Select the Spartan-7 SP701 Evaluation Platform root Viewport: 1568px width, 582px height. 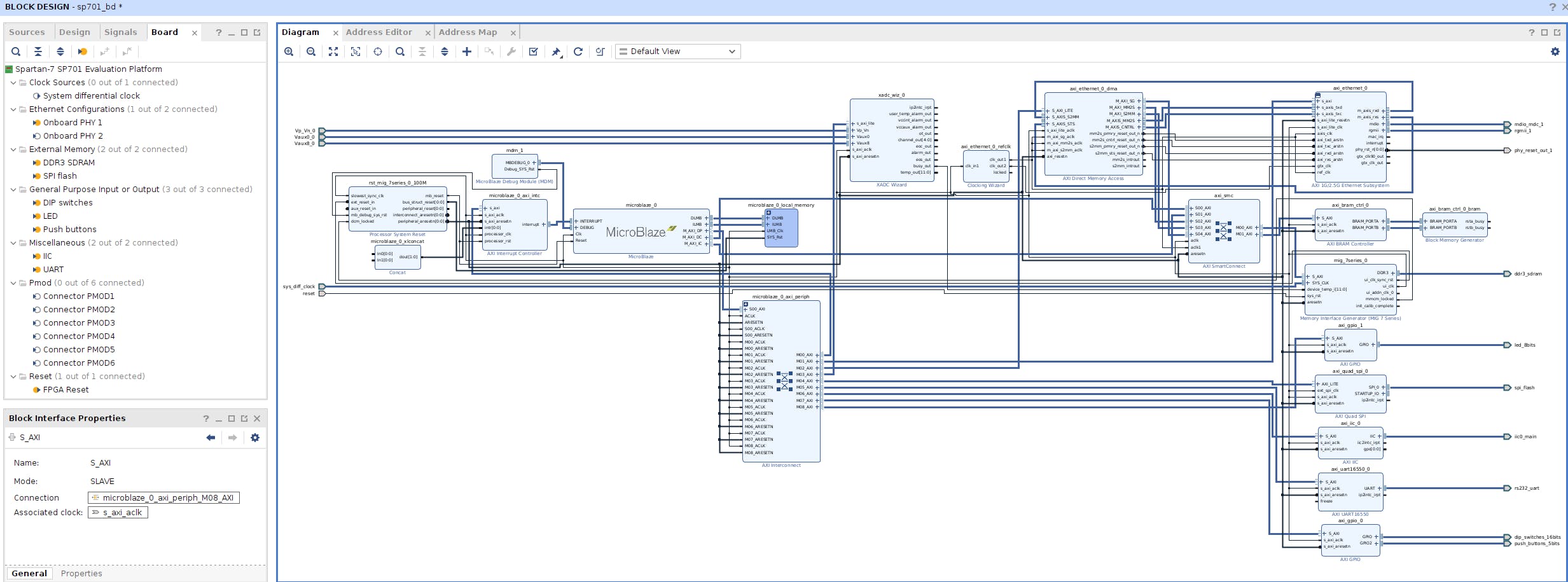click(x=88, y=69)
